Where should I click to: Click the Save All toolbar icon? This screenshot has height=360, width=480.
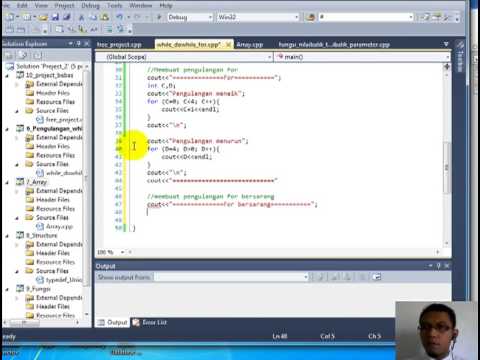tap(67, 17)
